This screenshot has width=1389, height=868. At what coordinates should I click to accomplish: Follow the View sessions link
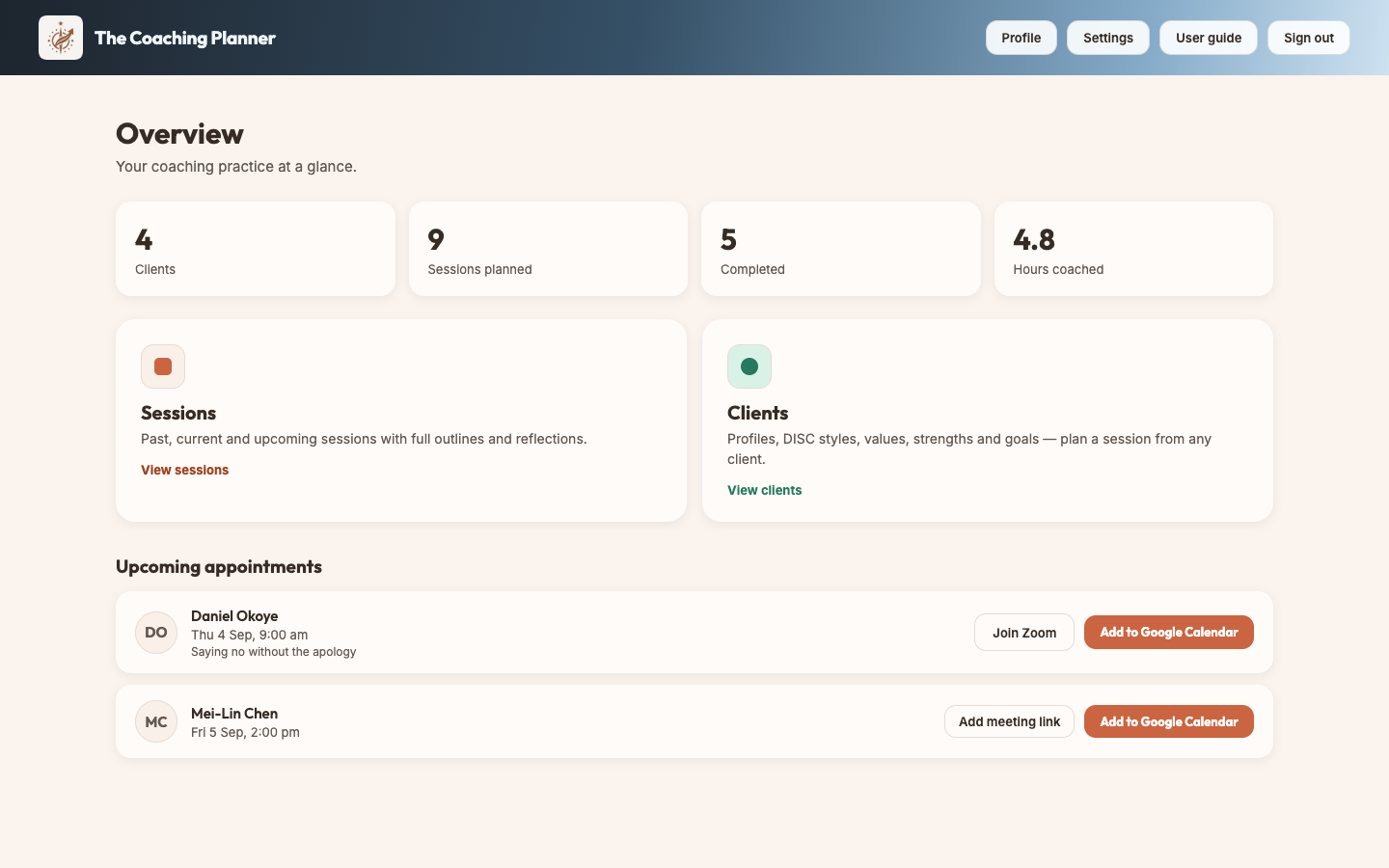point(185,470)
